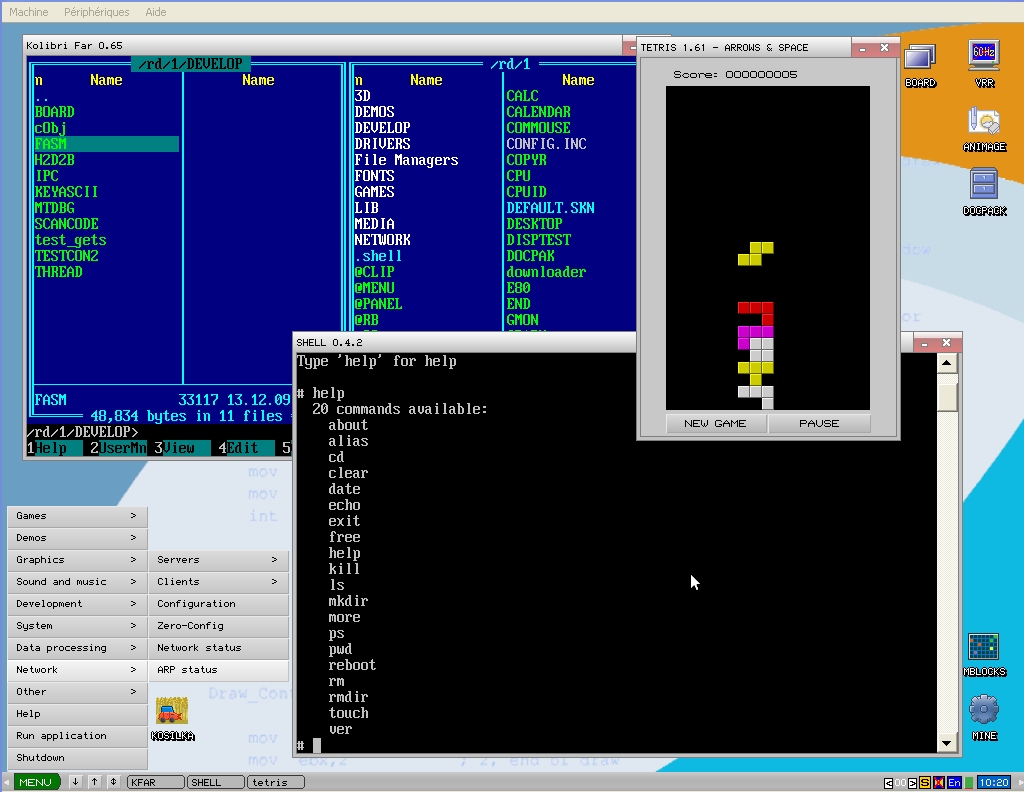Viewport: 1024px width, 792px height.
Task: Click the shell window scrollbar down arrow
Action: [947, 743]
